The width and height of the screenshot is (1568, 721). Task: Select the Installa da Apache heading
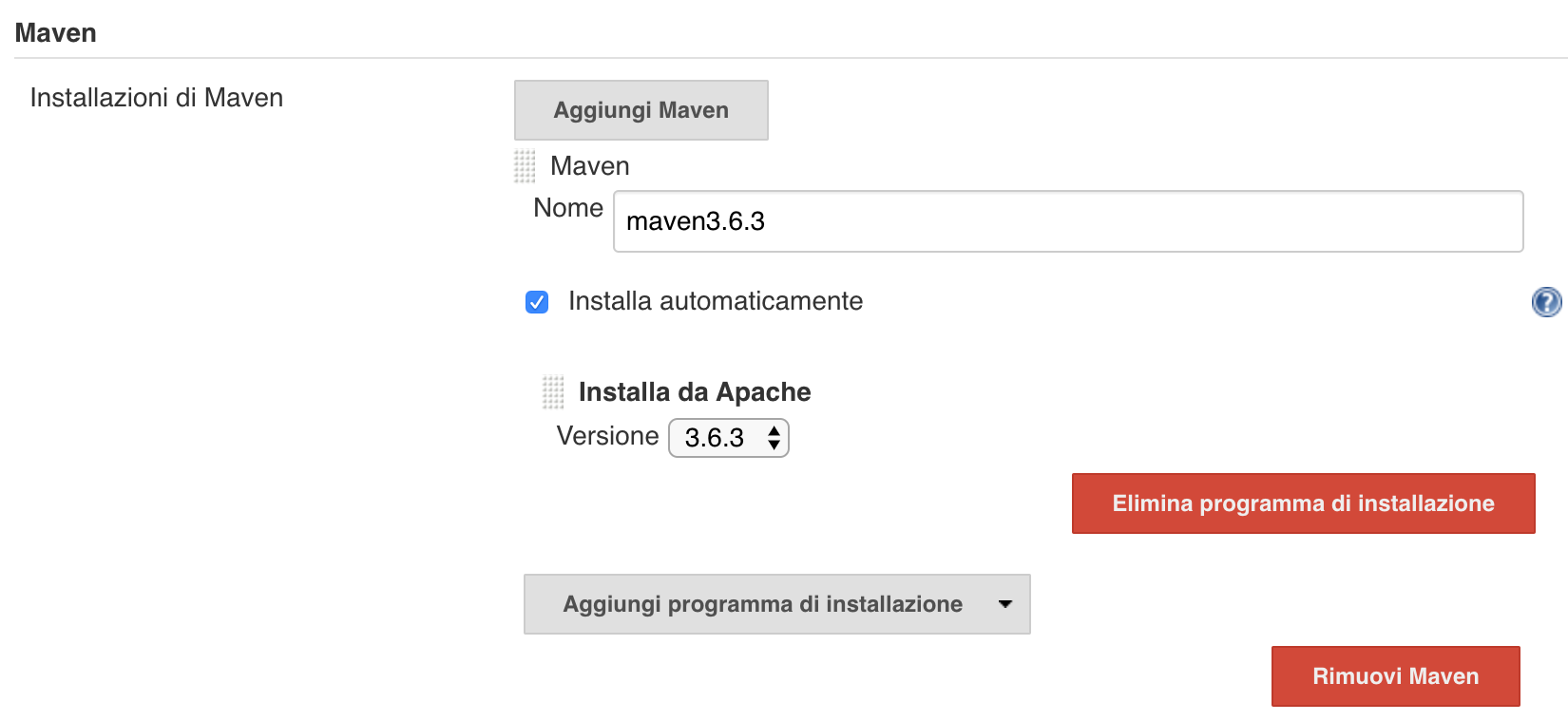pos(695,391)
